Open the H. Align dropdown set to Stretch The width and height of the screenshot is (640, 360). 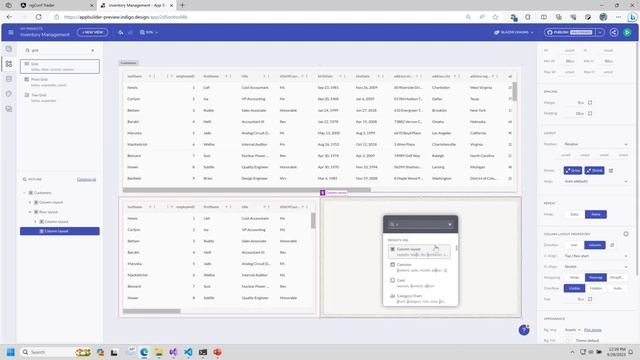[x=596, y=267]
